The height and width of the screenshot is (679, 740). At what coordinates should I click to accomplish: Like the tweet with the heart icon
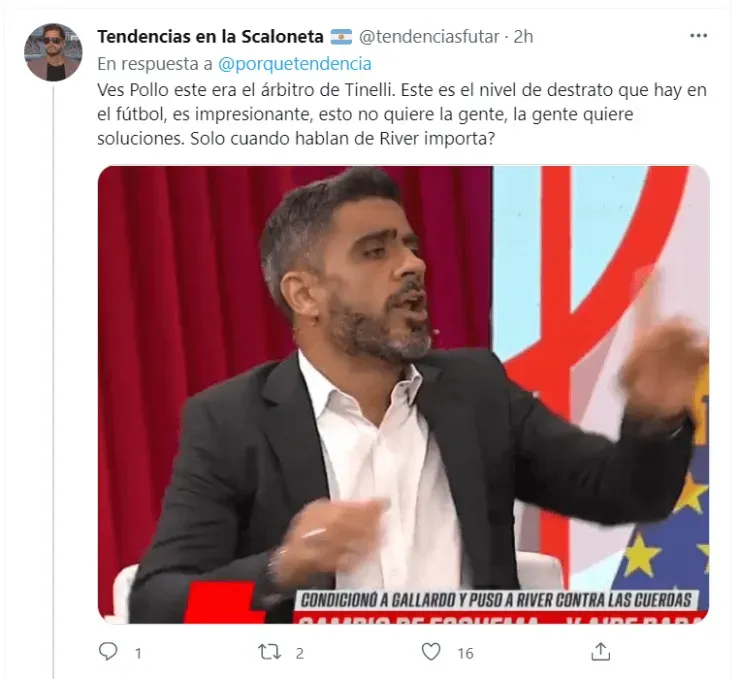click(x=430, y=652)
